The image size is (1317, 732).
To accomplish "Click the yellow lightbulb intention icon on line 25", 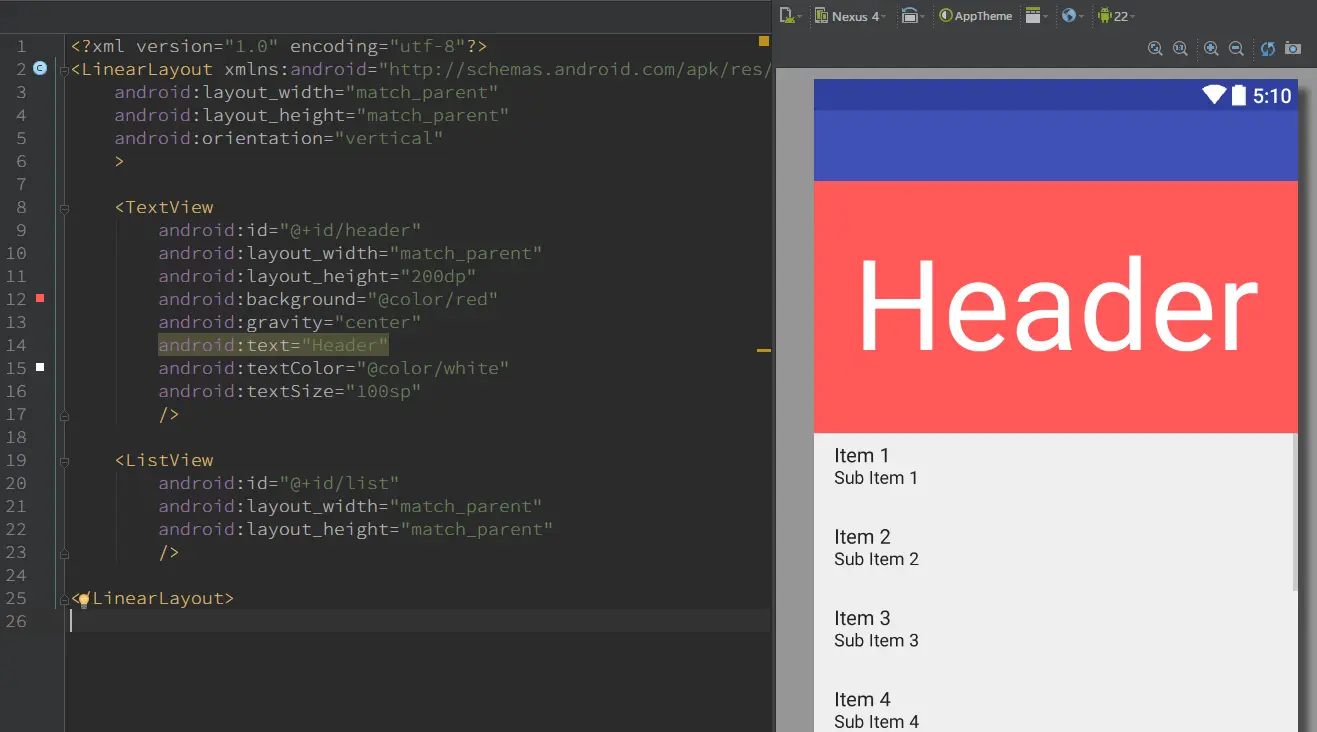I will [84, 600].
